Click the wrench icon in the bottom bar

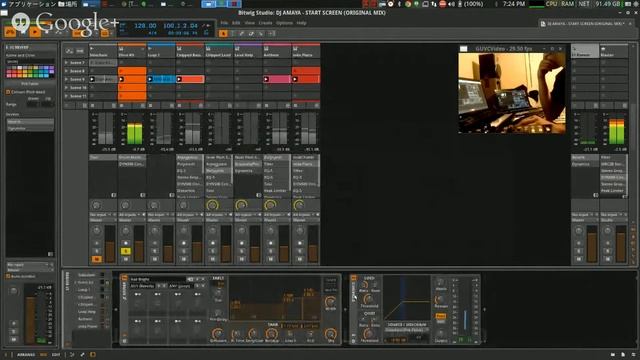click(82, 355)
